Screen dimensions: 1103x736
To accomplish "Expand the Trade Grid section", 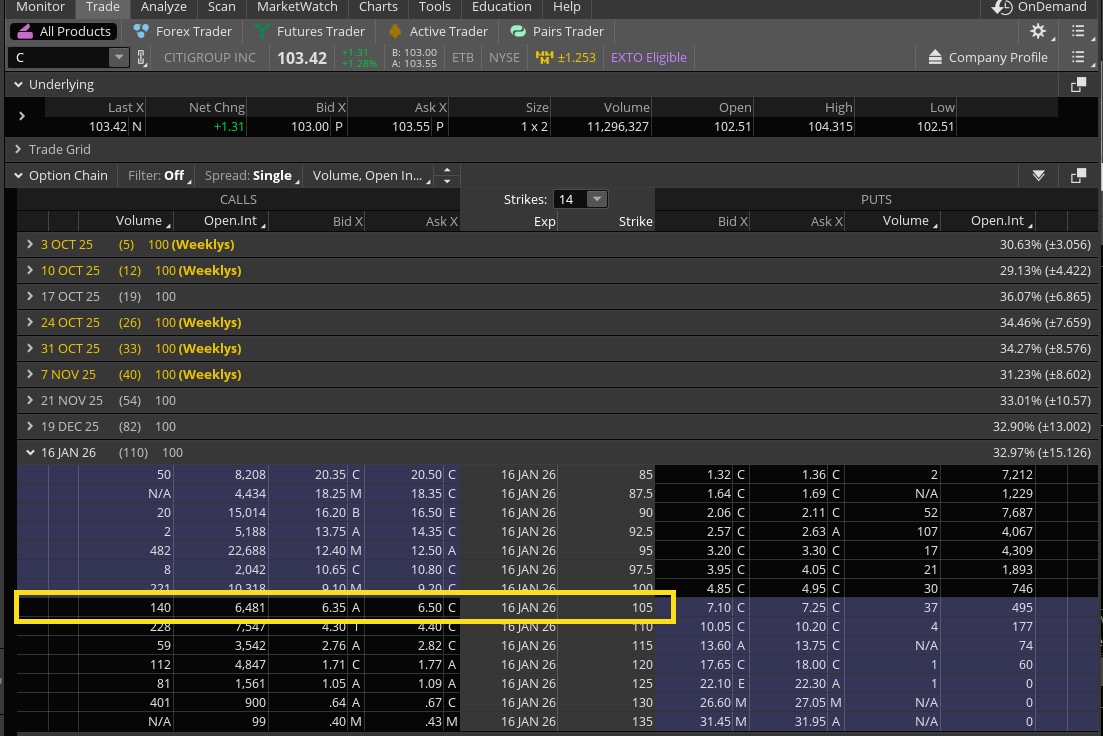I will (19, 149).
